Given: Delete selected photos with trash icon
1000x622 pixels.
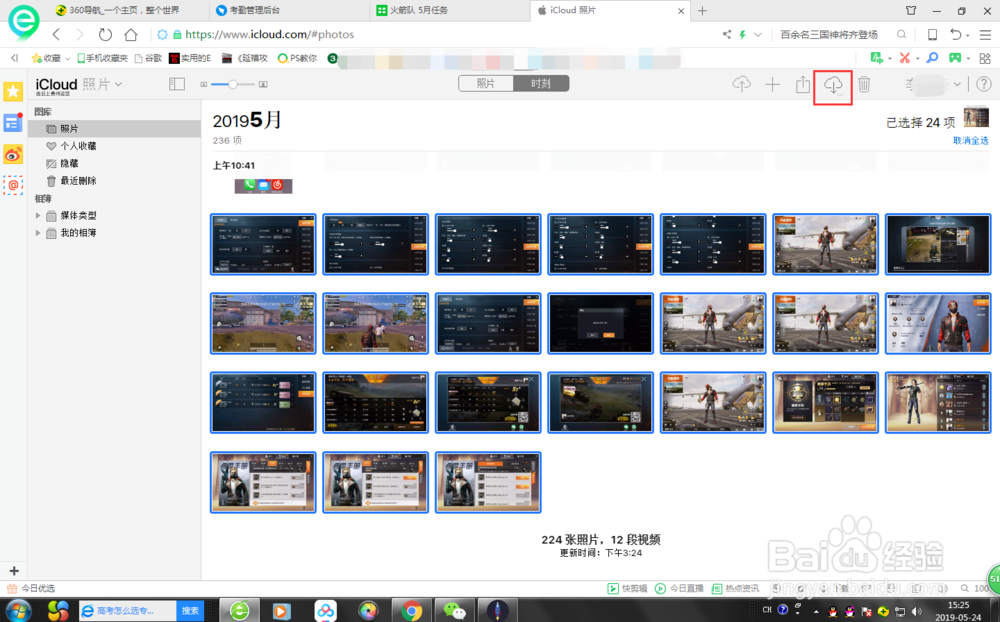Looking at the screenshot, I should coord(864,84).
